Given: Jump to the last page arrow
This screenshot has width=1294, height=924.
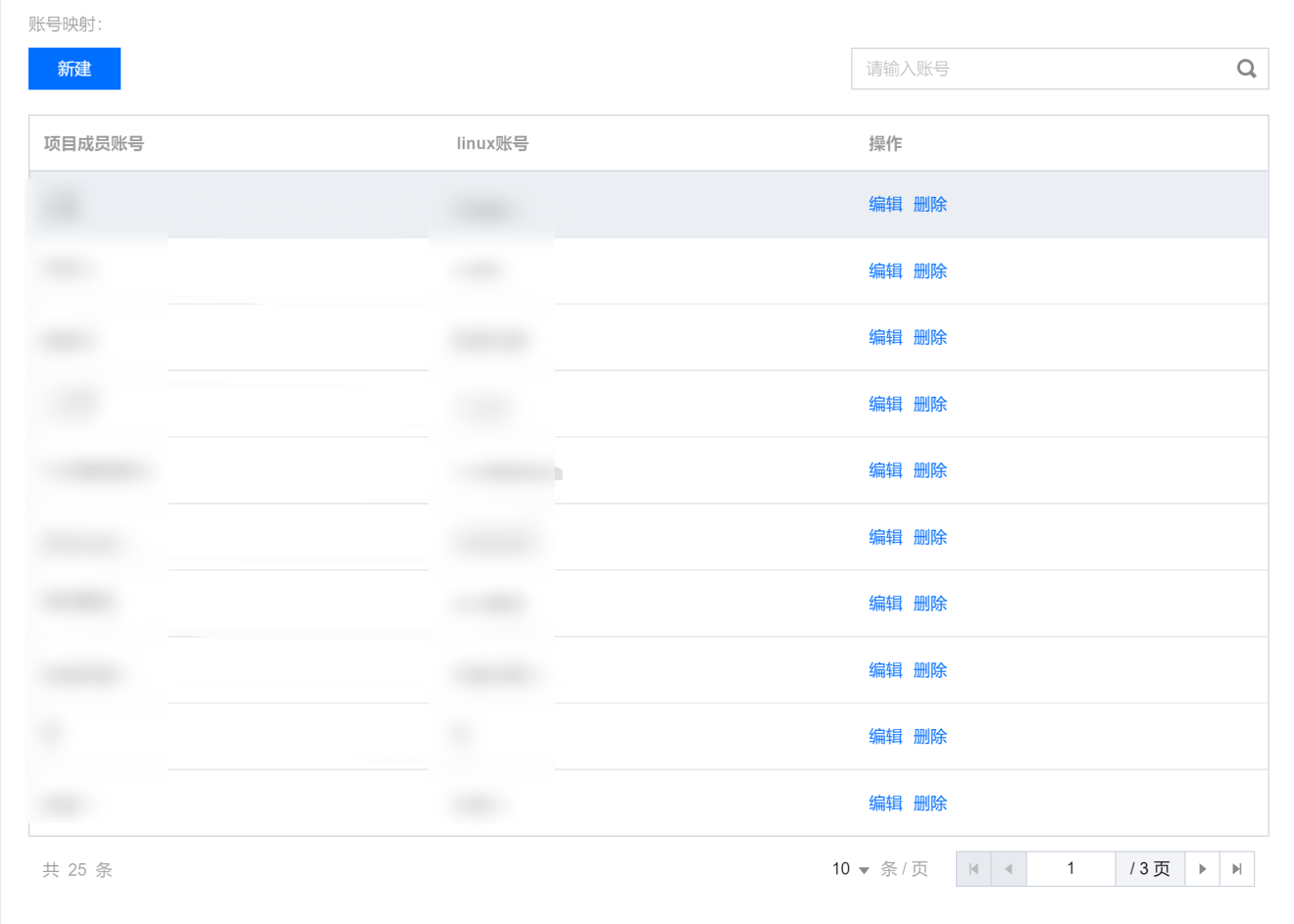Looking at the screenshot, I should [x=1237, y=869].
